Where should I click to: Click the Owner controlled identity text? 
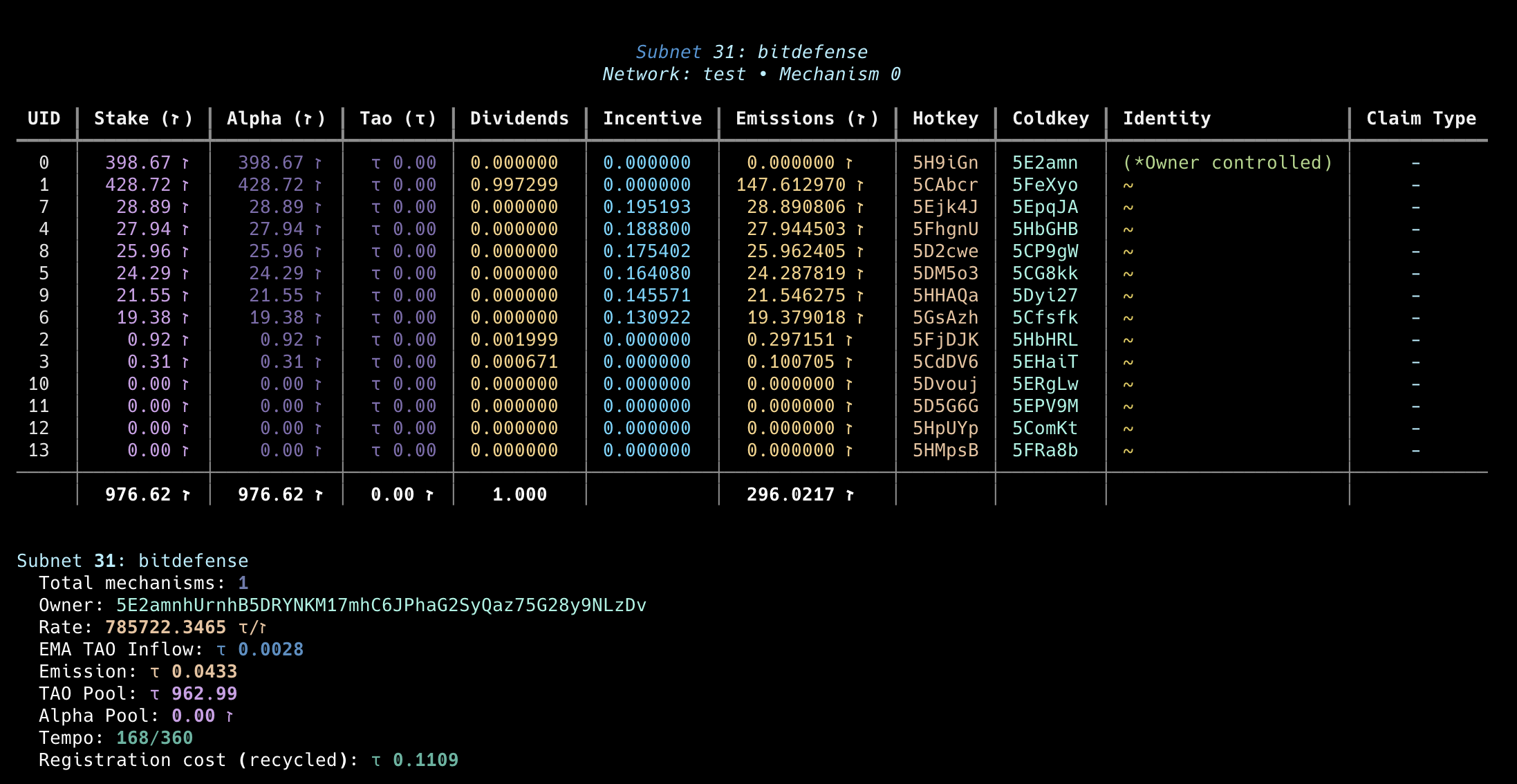pyautogui.click(x=1227, y=162)
